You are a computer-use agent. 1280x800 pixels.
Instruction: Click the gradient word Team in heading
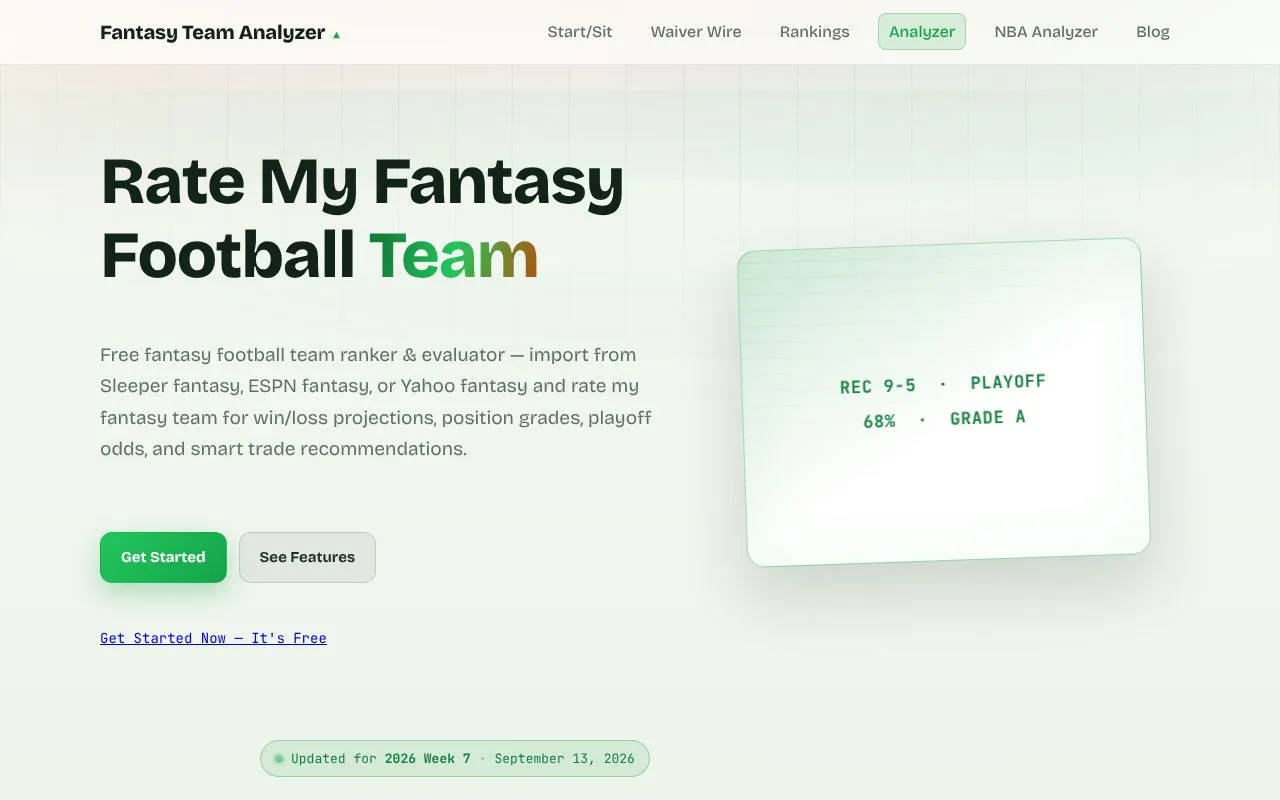point(453,254)
